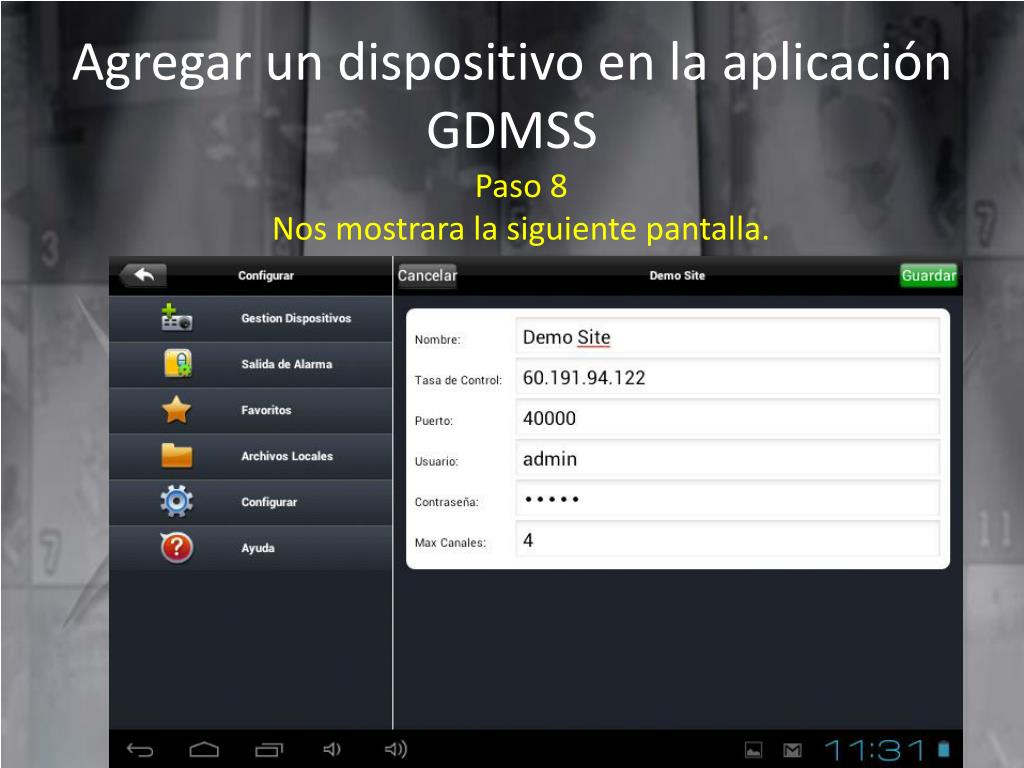Open the Ayuda menu entry

pyautogui.click(x=251, y=547)
